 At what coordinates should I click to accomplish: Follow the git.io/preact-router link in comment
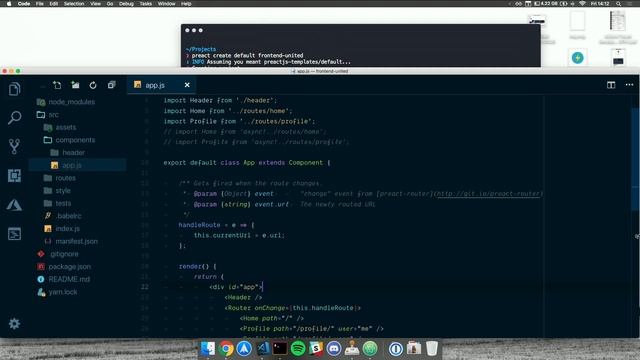pyautogui.click(x=489, y=194)
